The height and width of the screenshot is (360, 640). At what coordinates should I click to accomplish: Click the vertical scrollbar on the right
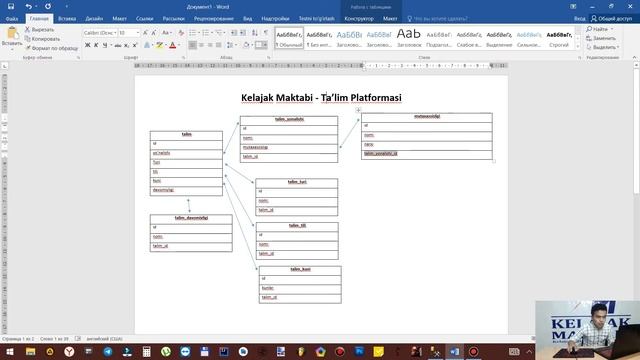[x=636, y=131]
